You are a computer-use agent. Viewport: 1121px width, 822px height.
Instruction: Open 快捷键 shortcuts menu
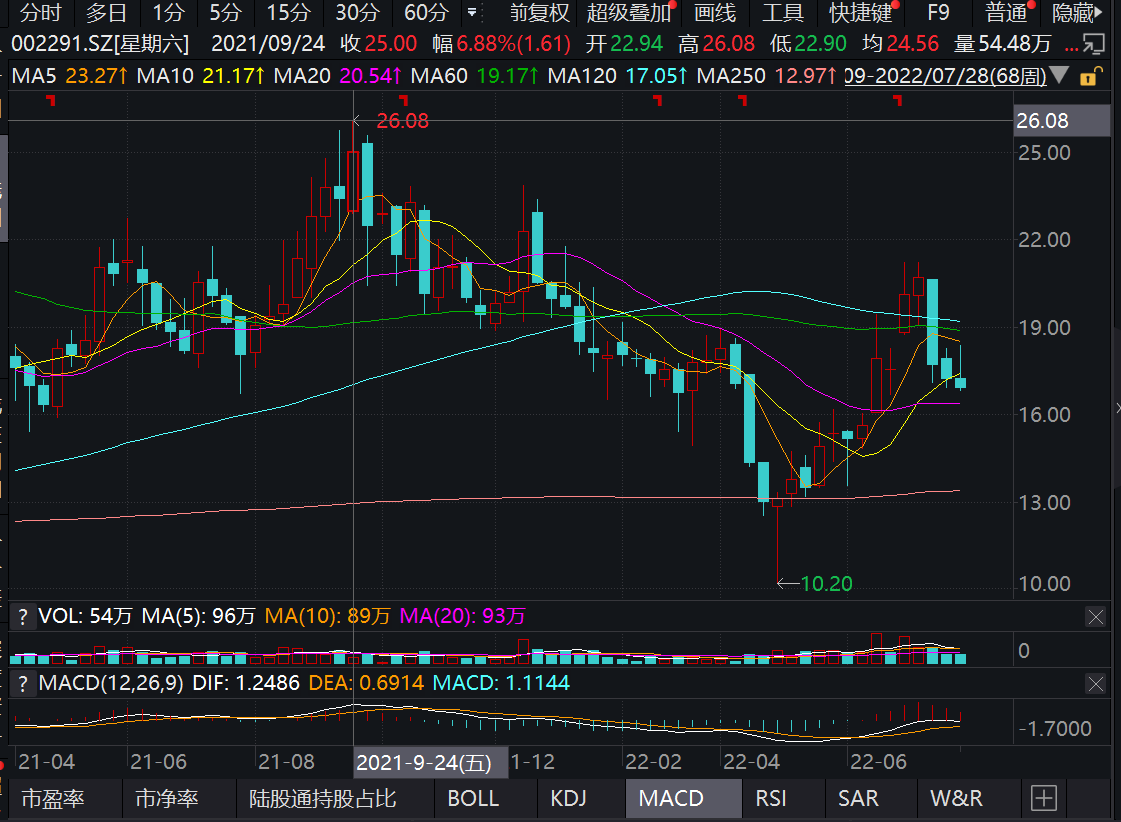(x=861, y=12)
